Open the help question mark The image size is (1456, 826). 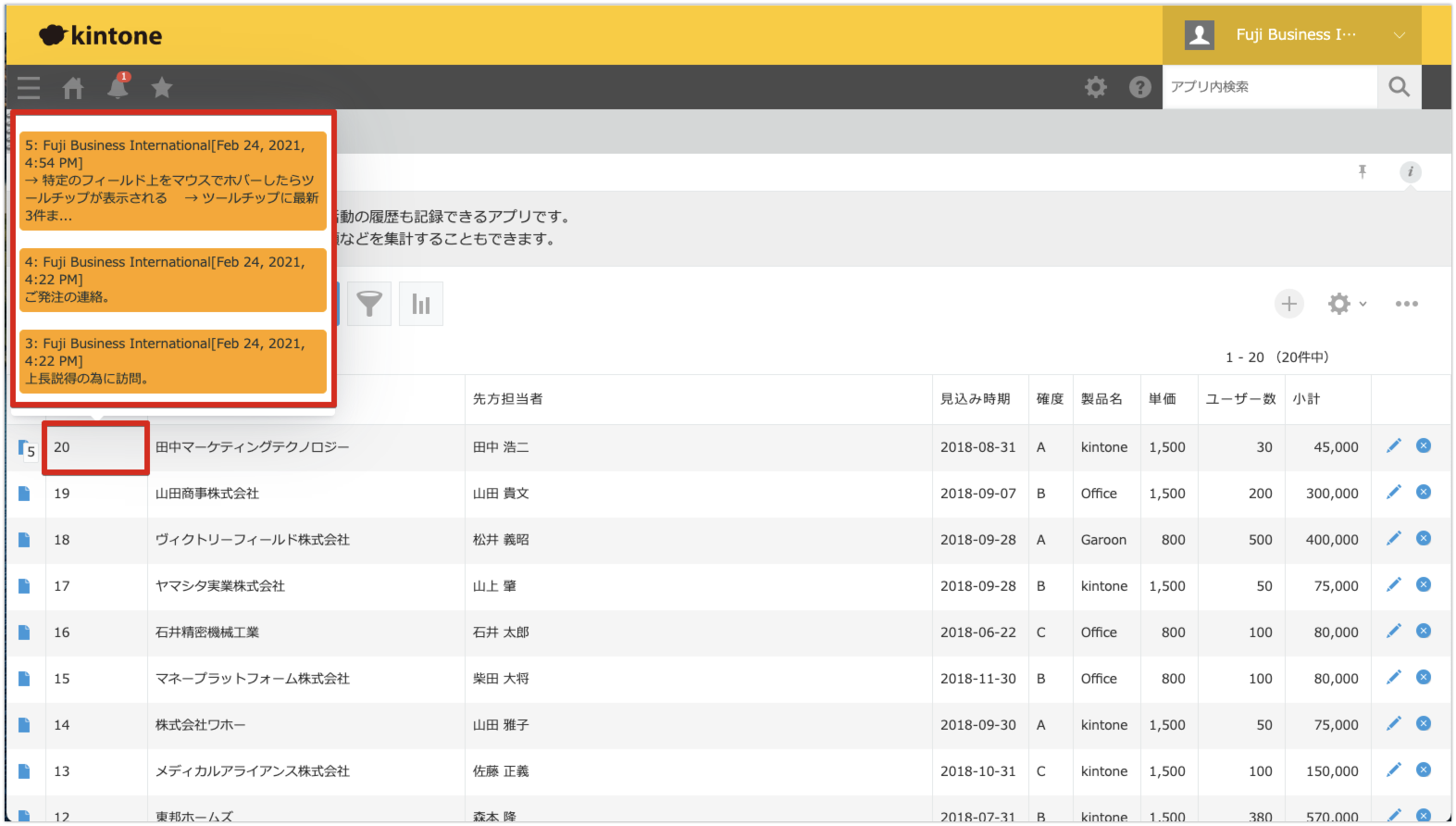(x=1140, y=87)
